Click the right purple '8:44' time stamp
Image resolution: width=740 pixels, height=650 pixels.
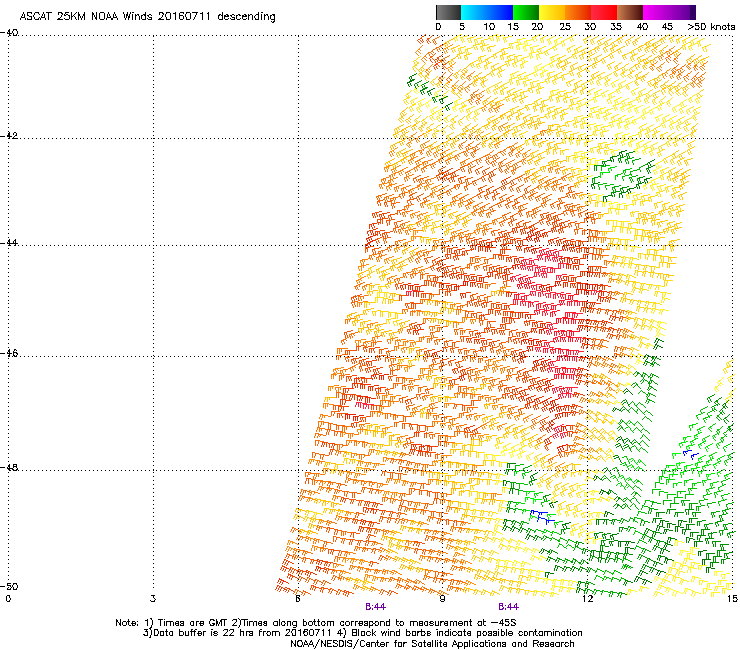coord(508,607)
